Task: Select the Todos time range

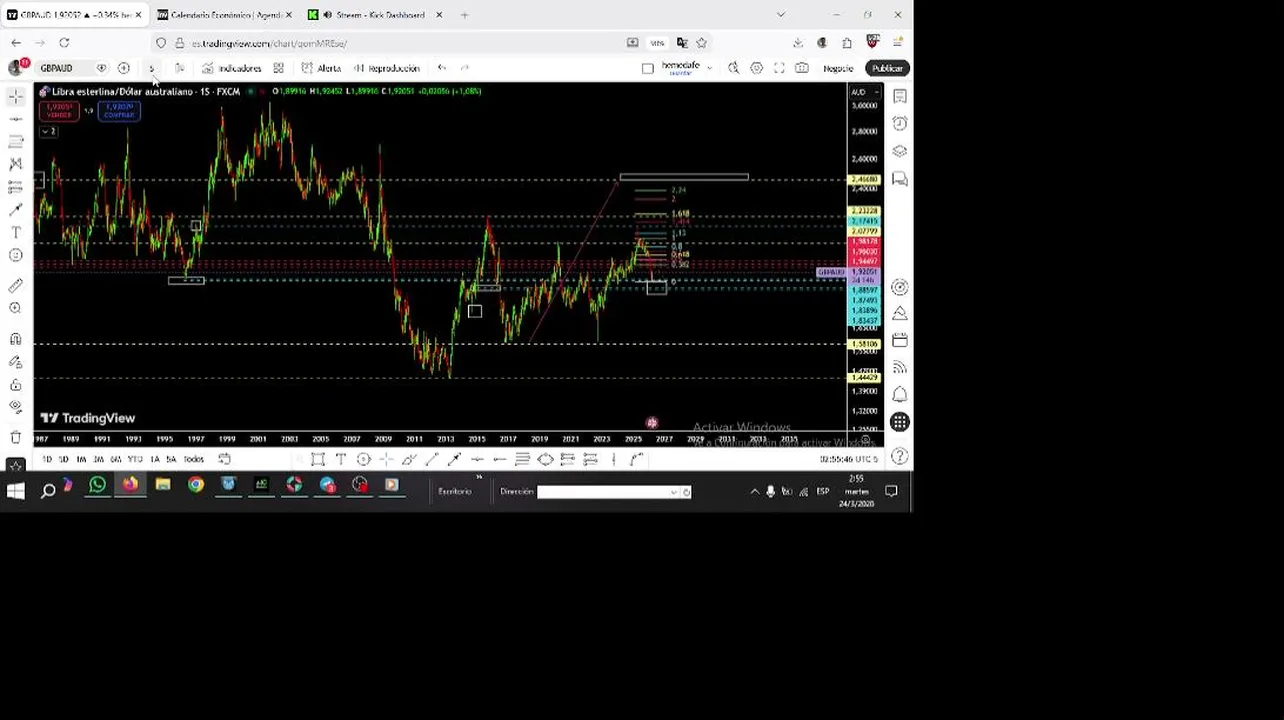Action: pos(194,459)
